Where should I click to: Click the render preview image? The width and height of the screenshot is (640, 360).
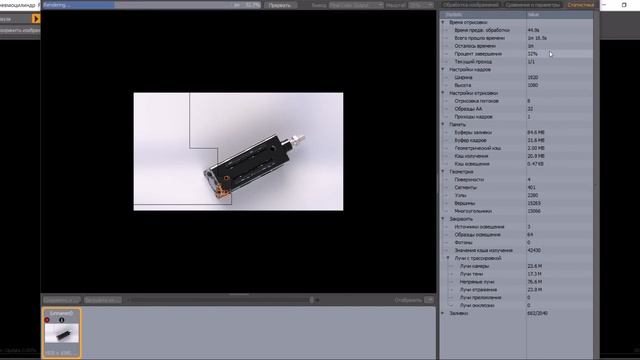pos(238,151)
